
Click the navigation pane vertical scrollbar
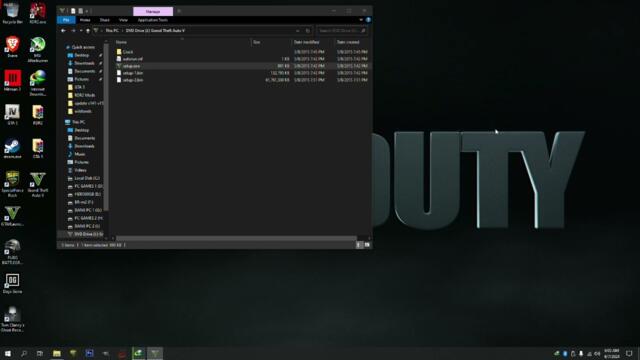click(106, 127)
